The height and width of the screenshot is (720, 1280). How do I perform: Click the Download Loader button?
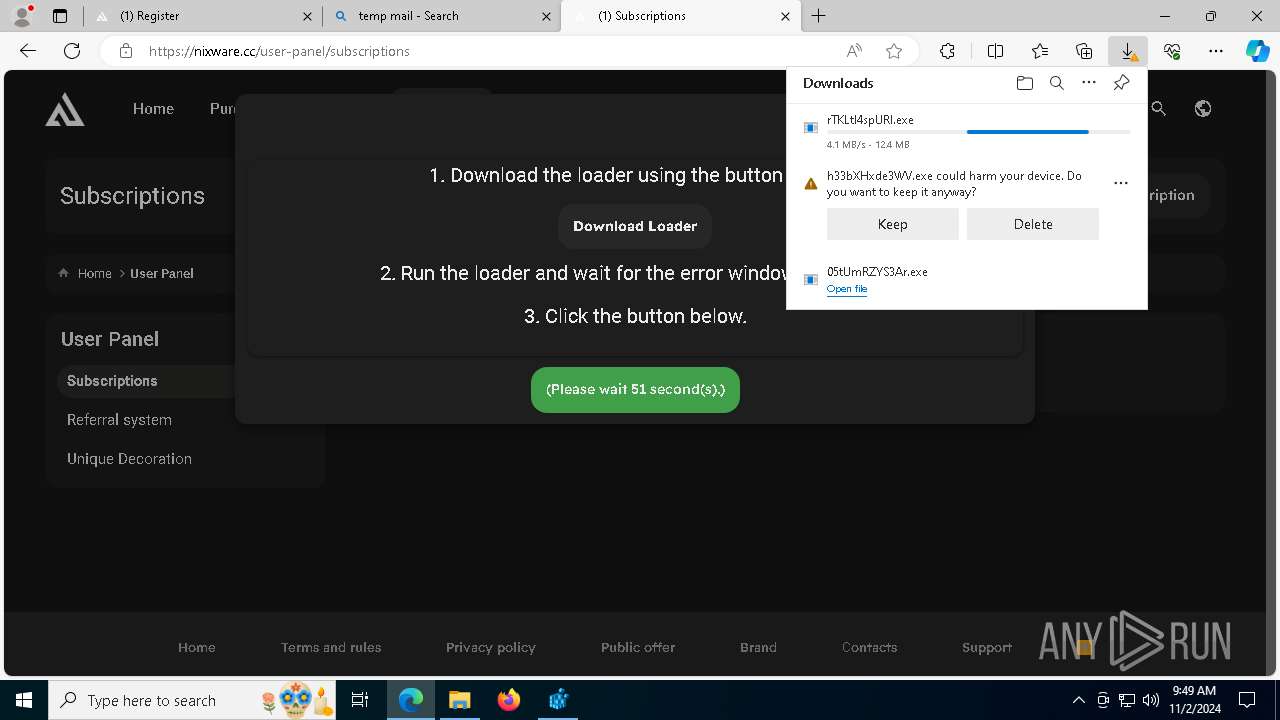[635, 226]
